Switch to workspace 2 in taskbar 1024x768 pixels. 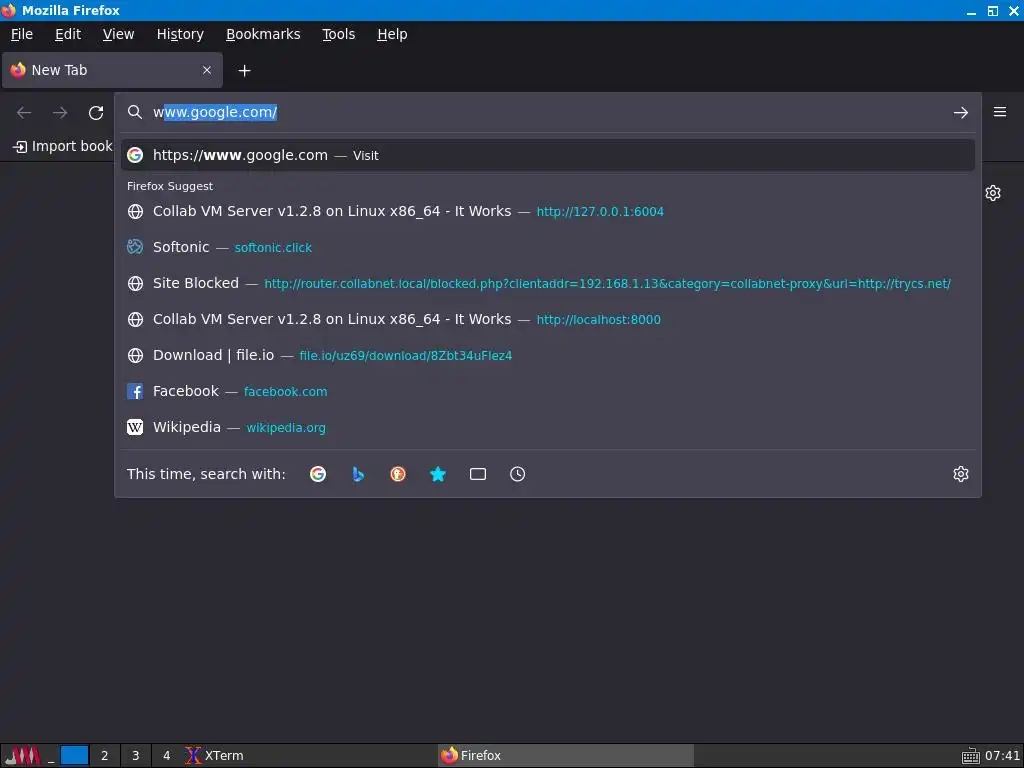(104, 756)
